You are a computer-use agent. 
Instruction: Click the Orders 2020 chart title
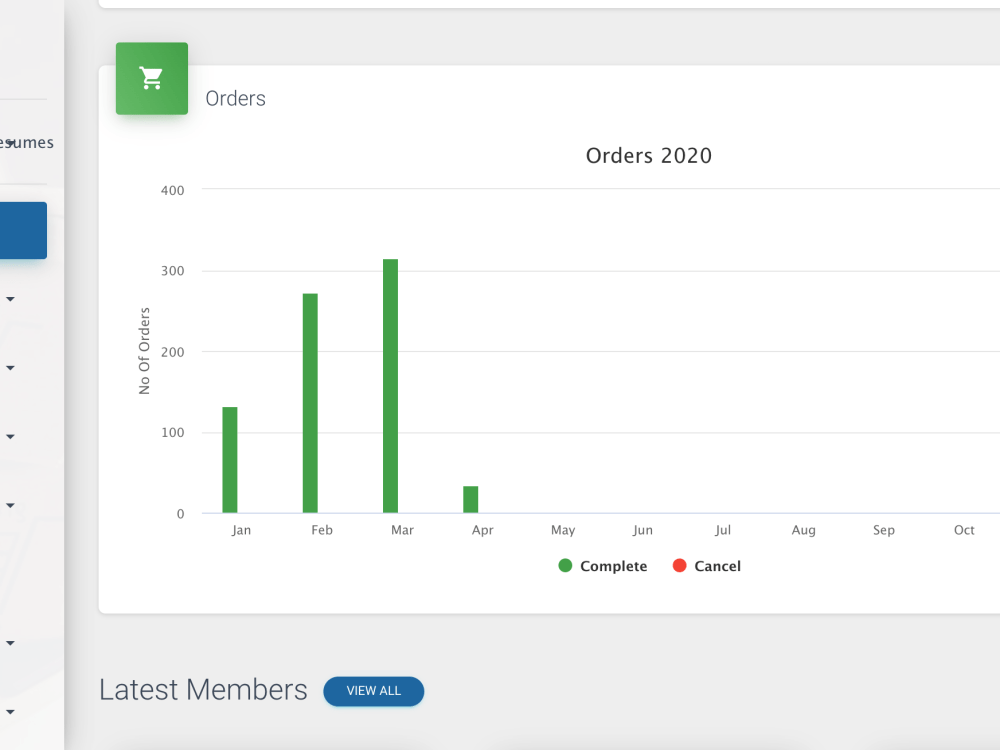pyautogui.click(x=649, y=156)
